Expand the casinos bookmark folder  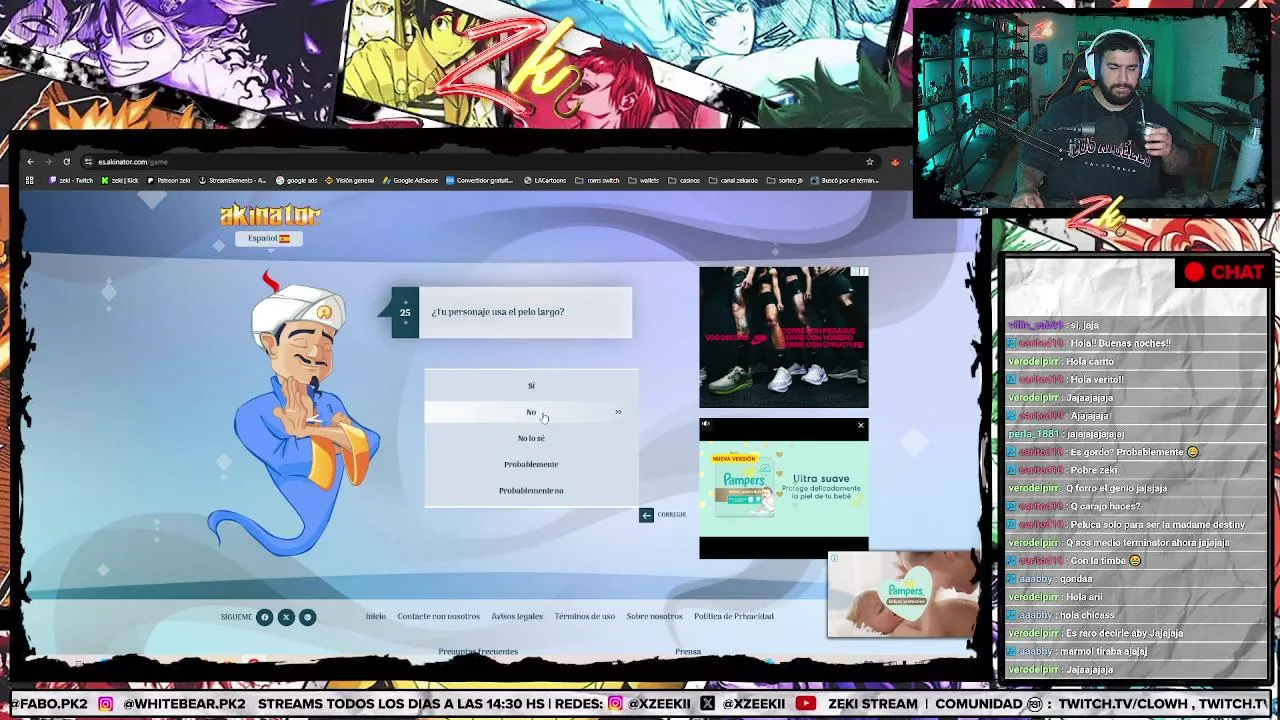684,181
